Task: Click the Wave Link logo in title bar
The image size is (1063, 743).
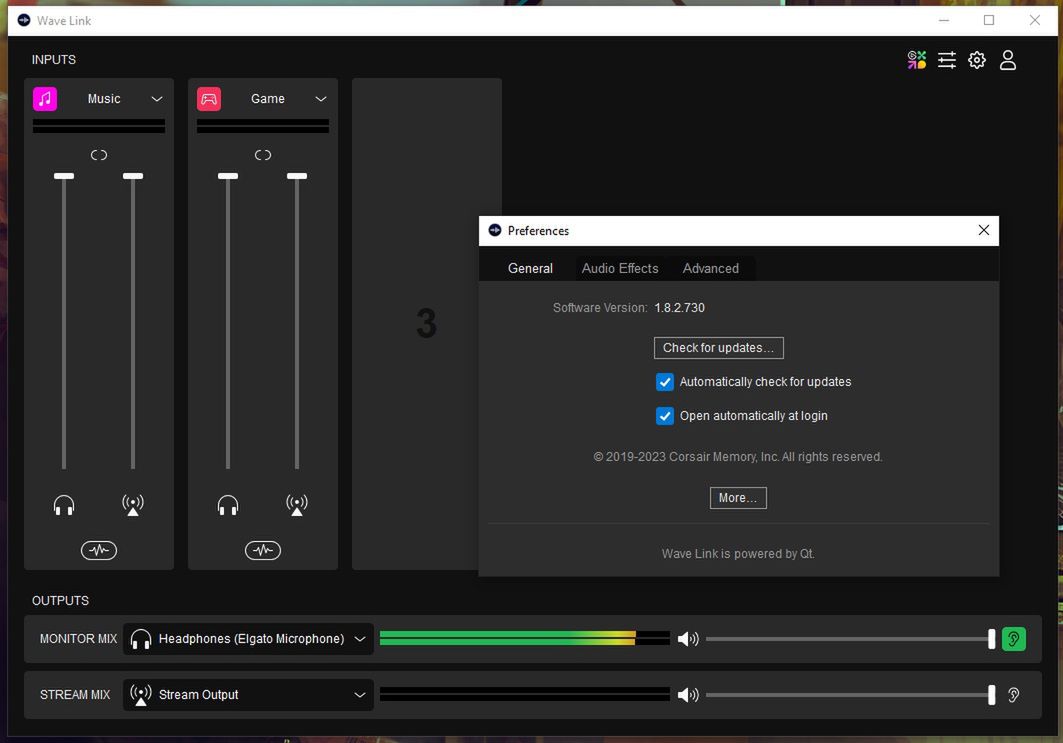Action: click(24, 20)
